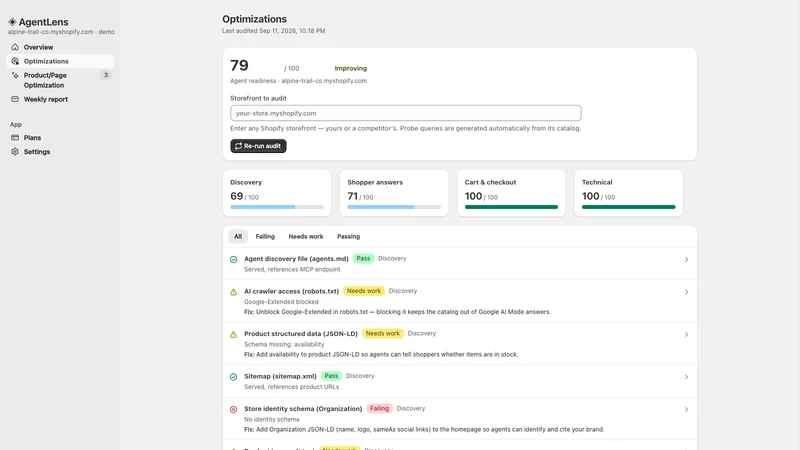Click the refresh icon inside Re-run audit

click(238, 146)
